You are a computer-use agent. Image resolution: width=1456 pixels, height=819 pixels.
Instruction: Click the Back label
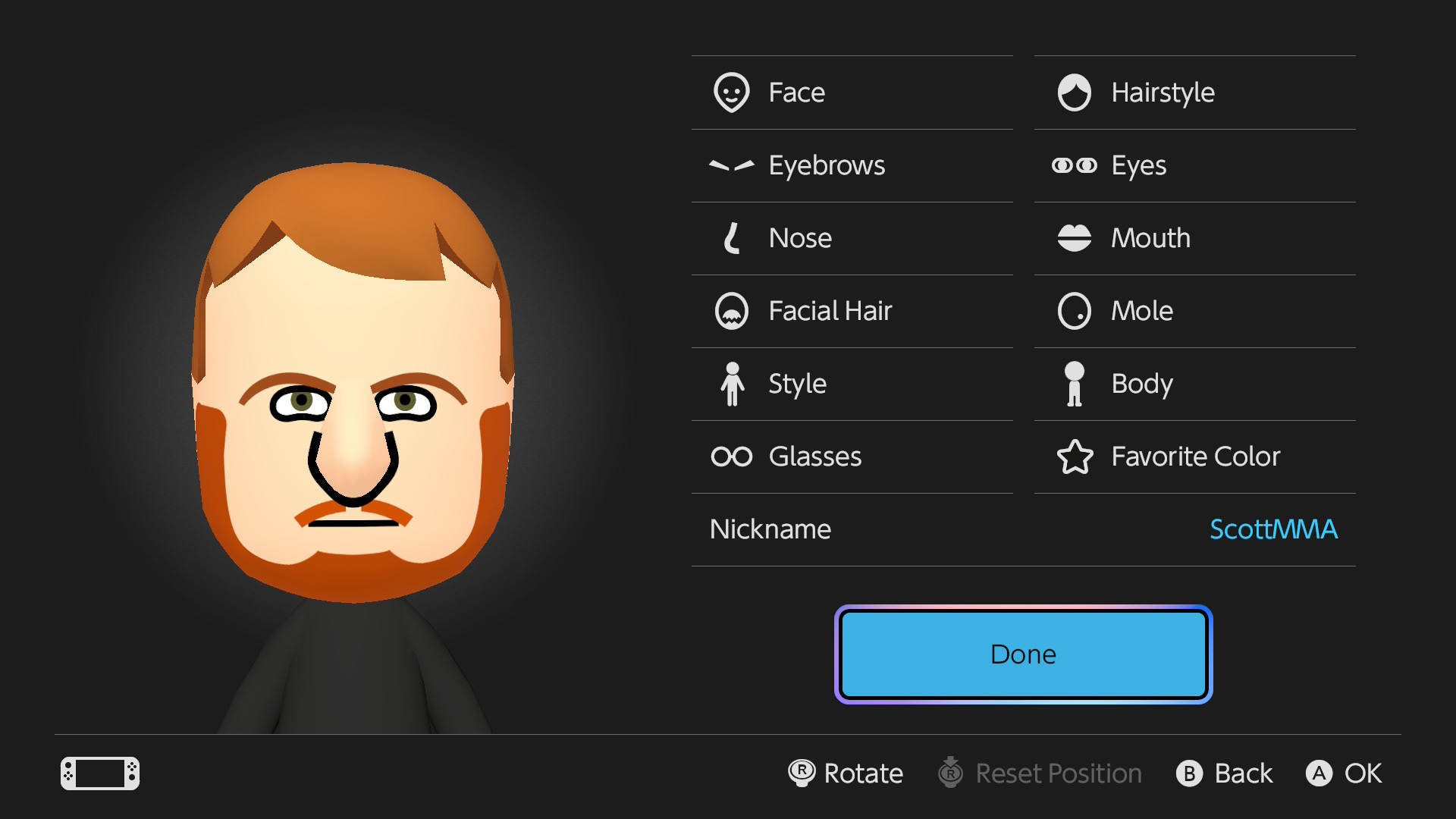1244,773
